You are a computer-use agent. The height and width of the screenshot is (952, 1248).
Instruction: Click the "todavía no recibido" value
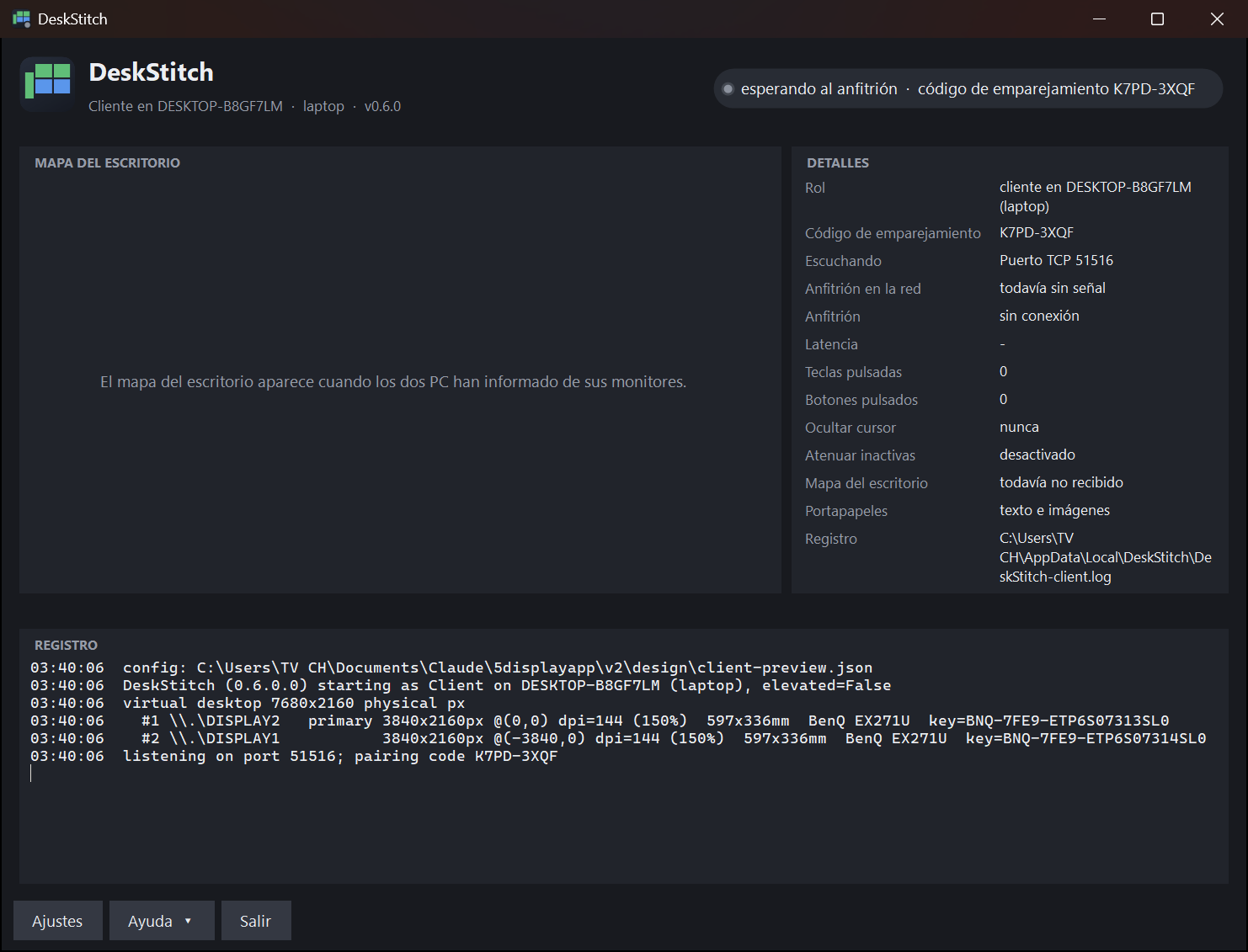[1061, 482]
